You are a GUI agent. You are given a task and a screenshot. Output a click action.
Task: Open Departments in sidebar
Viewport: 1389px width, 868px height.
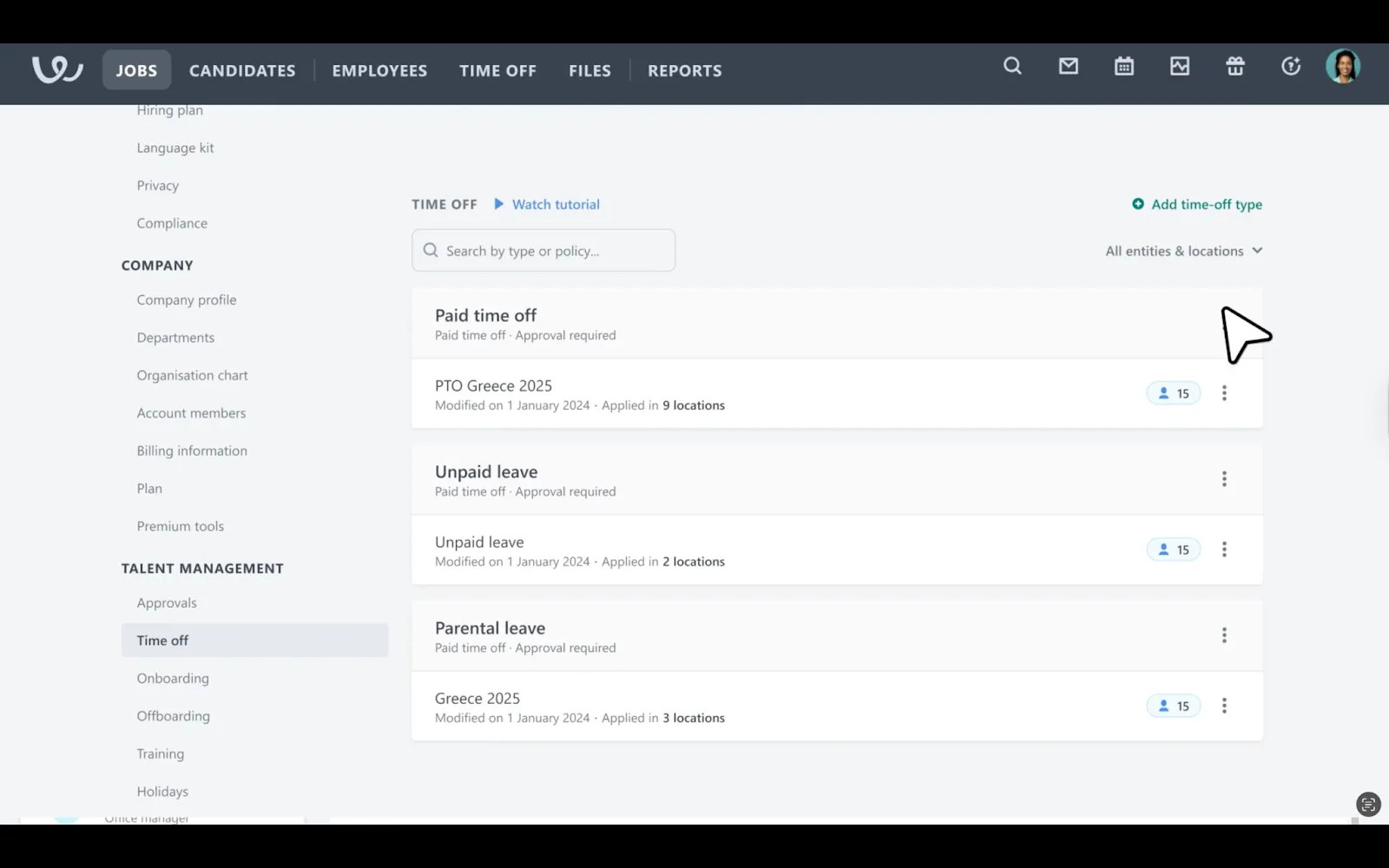[175, 338]
